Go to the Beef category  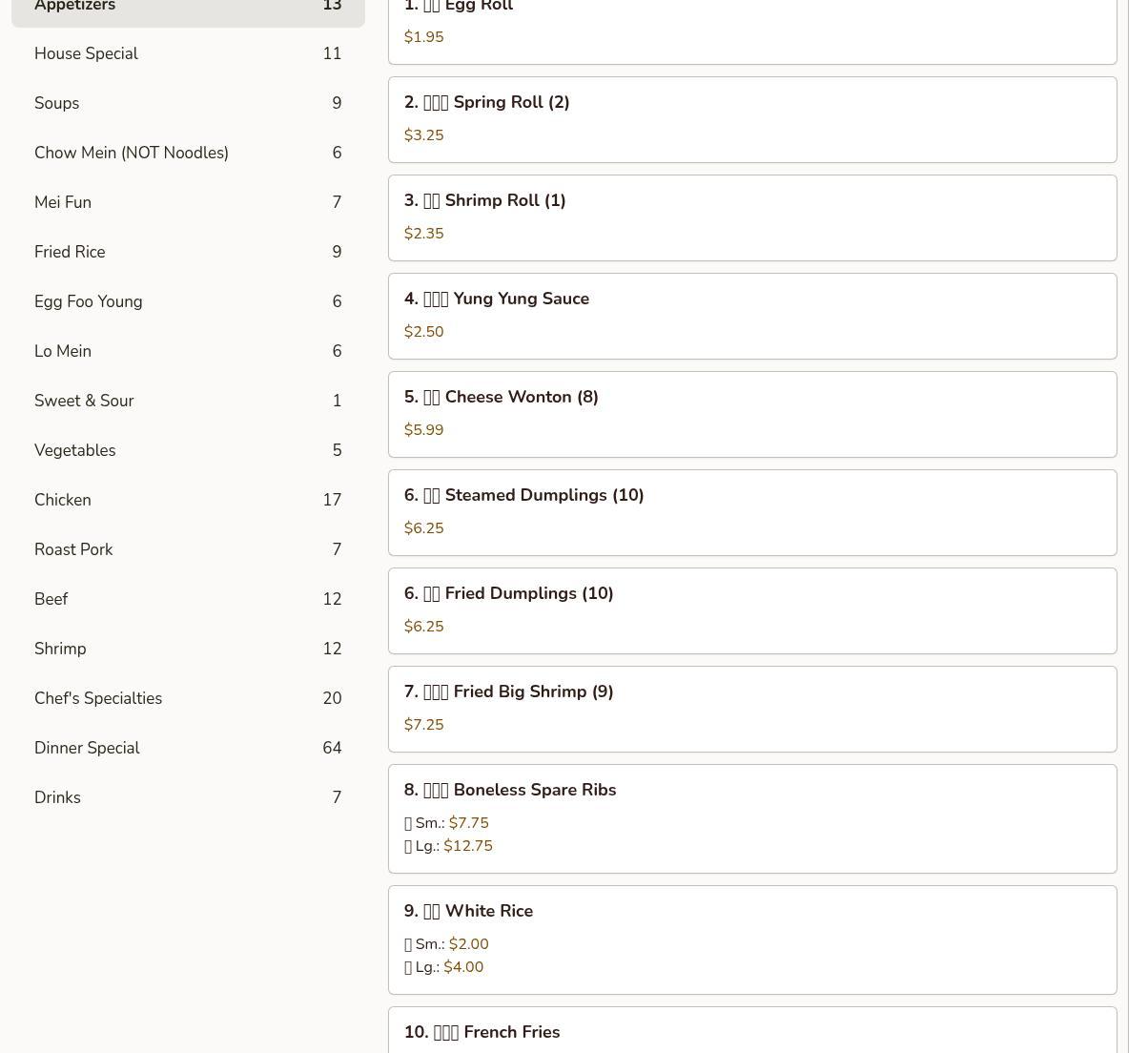tap(188, 599)
